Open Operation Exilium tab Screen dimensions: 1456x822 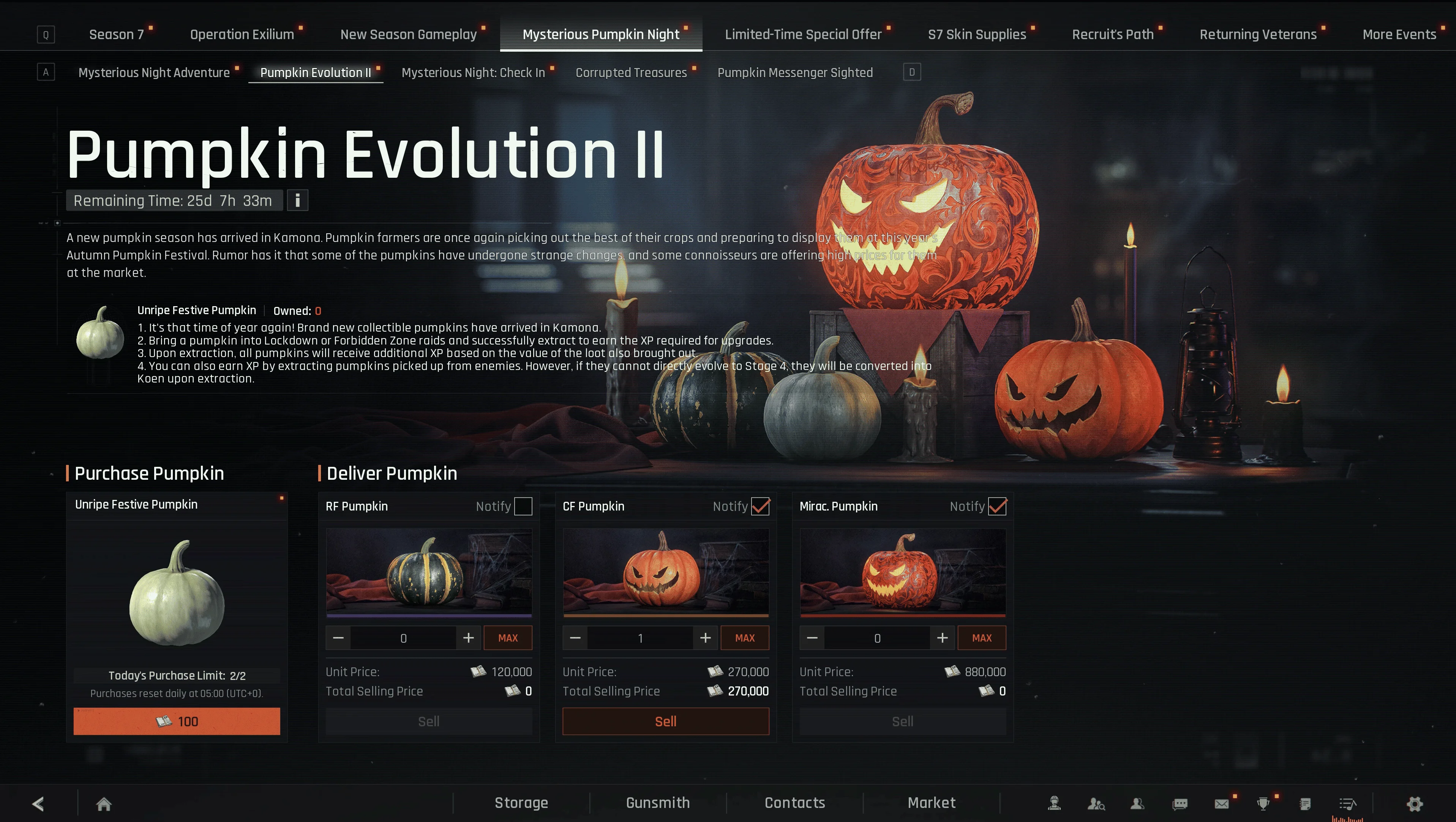pos(242,35)
